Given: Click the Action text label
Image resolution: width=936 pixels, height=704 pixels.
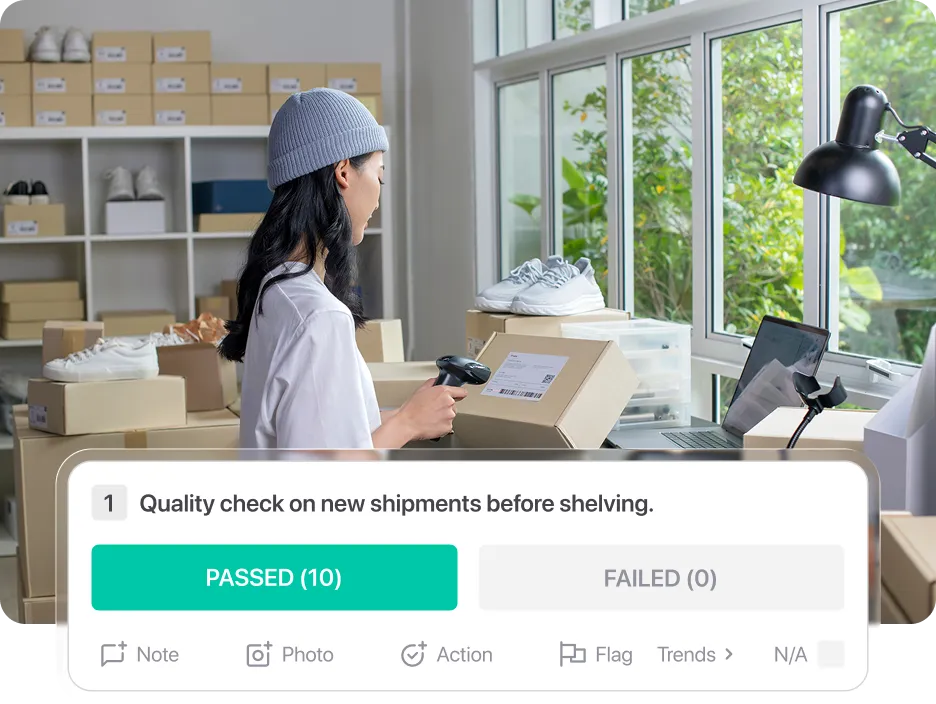Looking at the screenshot, I should coord(464,654).
